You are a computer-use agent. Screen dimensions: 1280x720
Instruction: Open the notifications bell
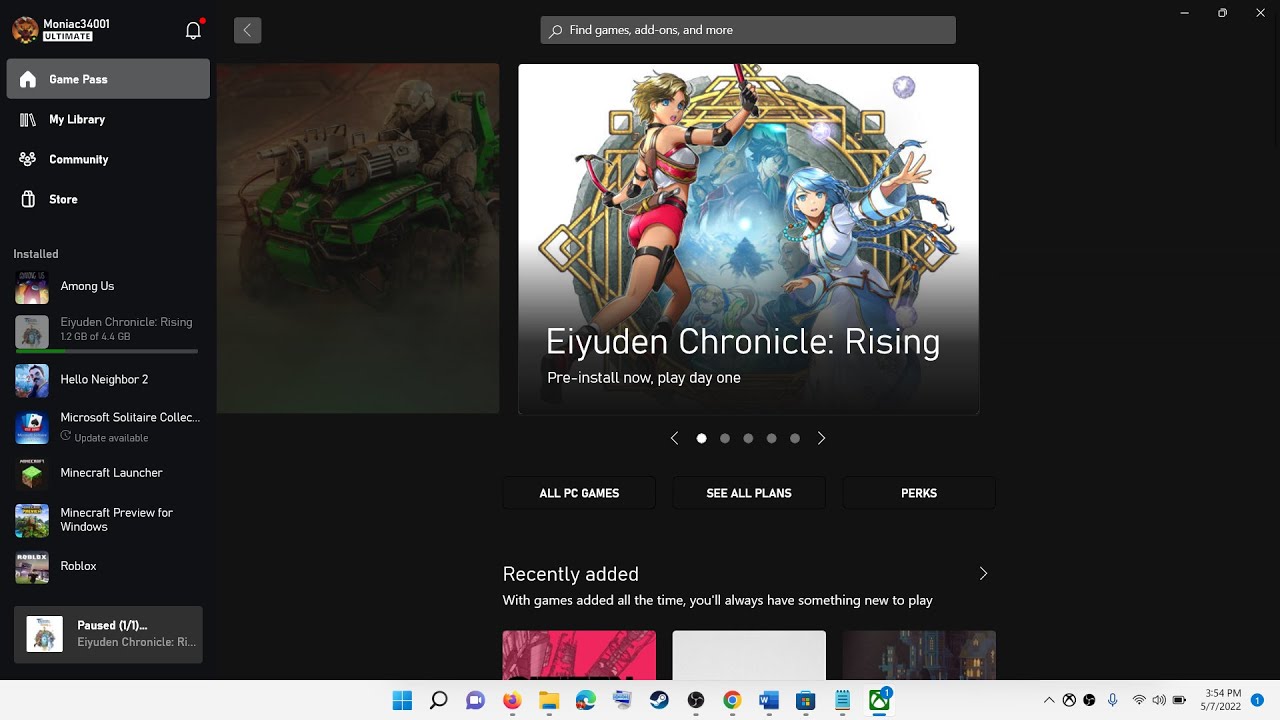point(194,30)
